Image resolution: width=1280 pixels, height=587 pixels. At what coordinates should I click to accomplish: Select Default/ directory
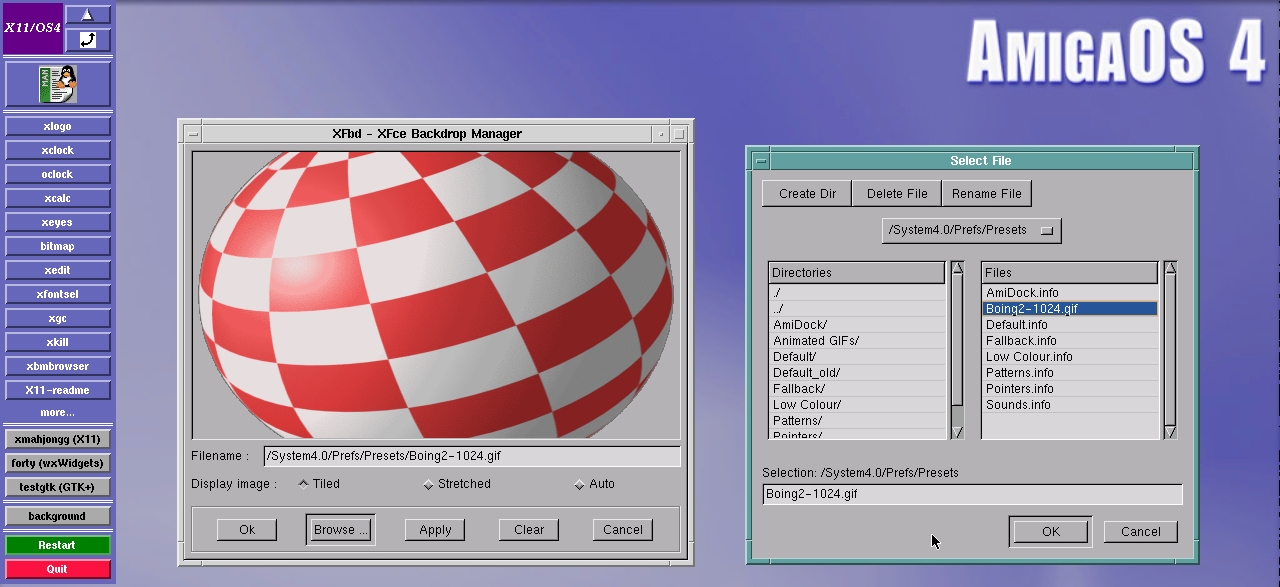tap(857, 357)
